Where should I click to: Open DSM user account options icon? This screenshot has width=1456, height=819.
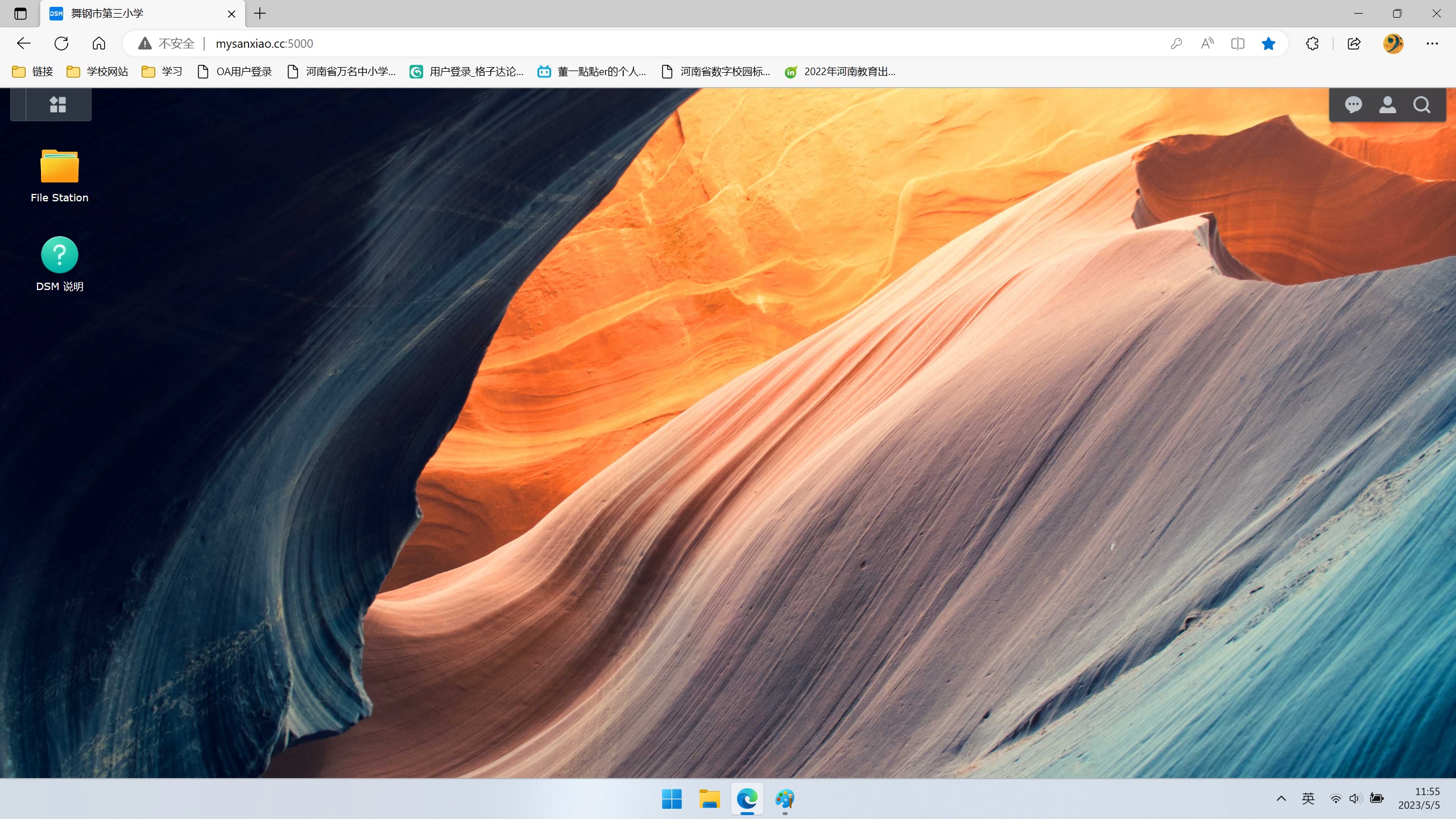click(1387, 105)
